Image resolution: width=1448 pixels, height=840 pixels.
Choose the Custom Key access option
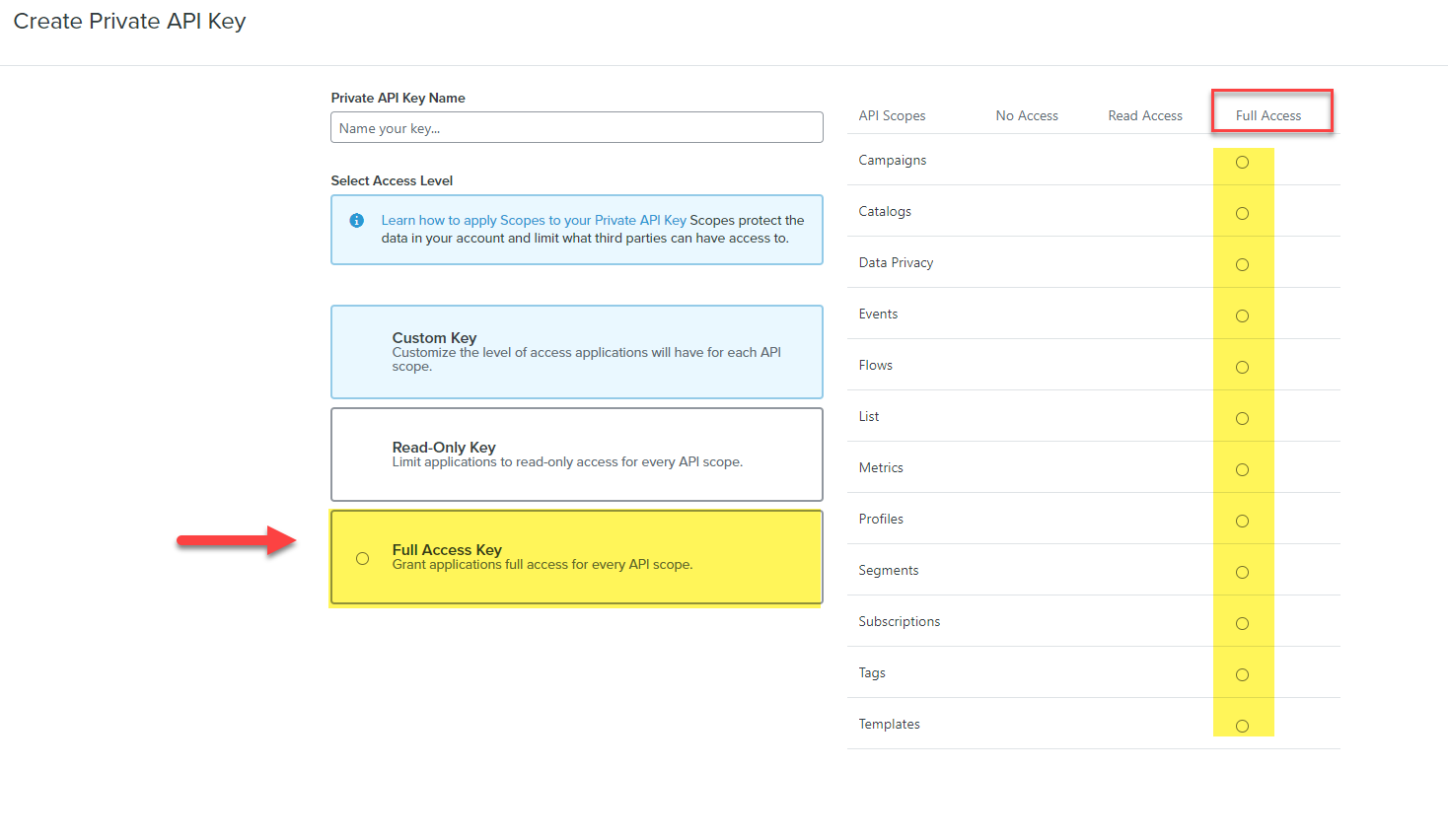(576, 352)
